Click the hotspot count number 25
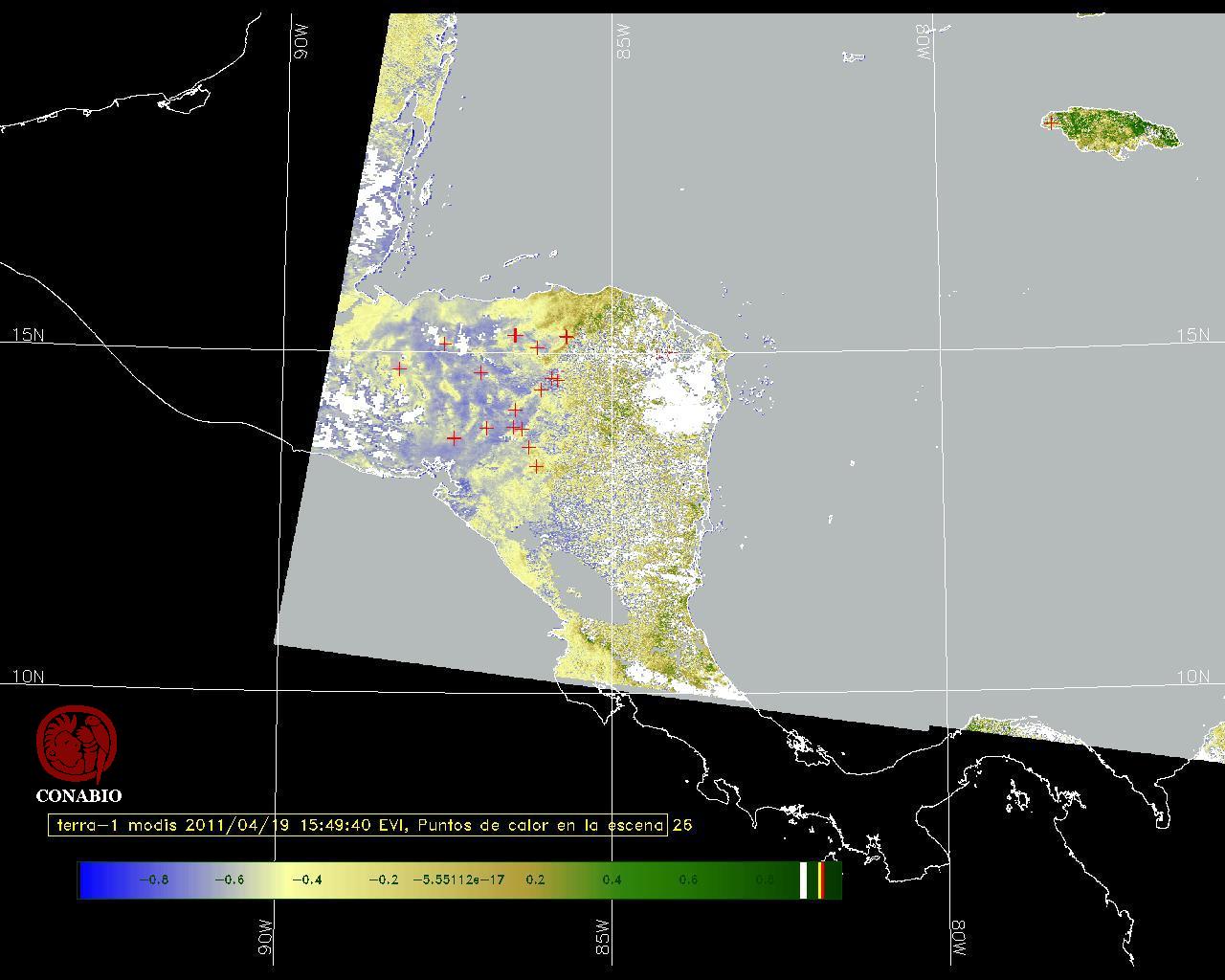1225x980 pixels. click(x=681, y=825)
